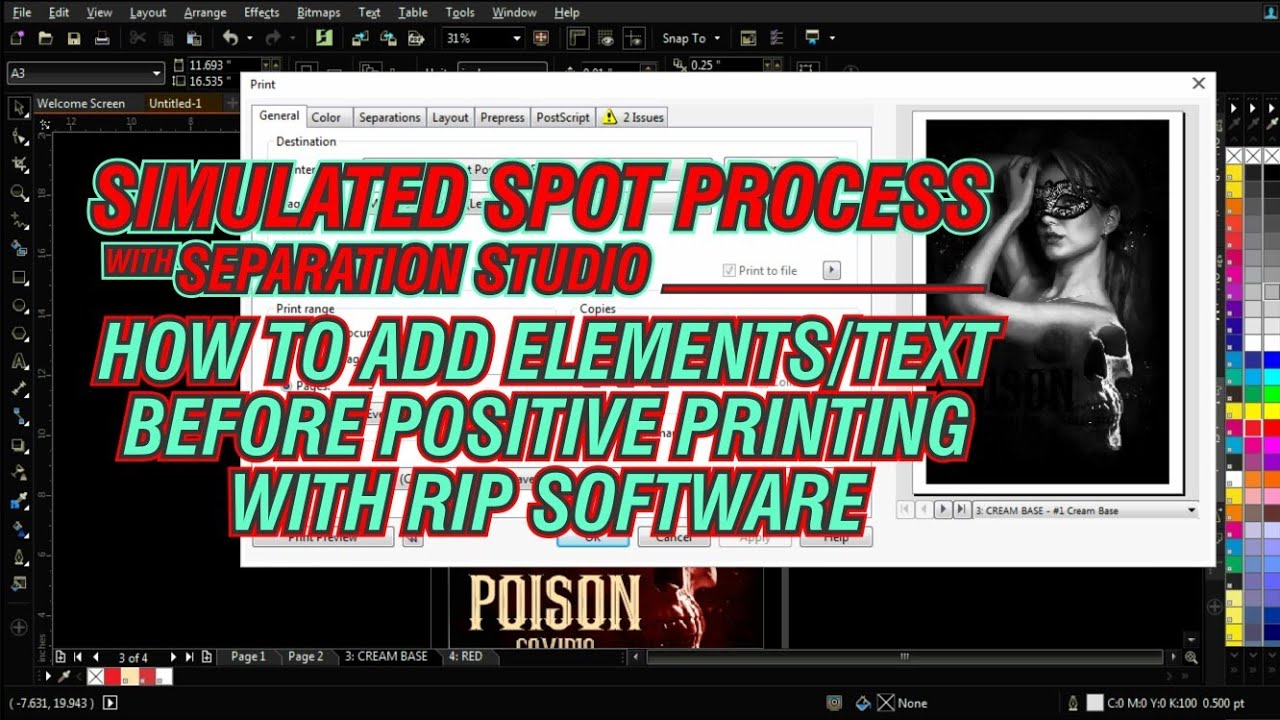Click the New document icon
Image resolution: width=1280 pixels, height=720 pixels.
pos(17,38)
